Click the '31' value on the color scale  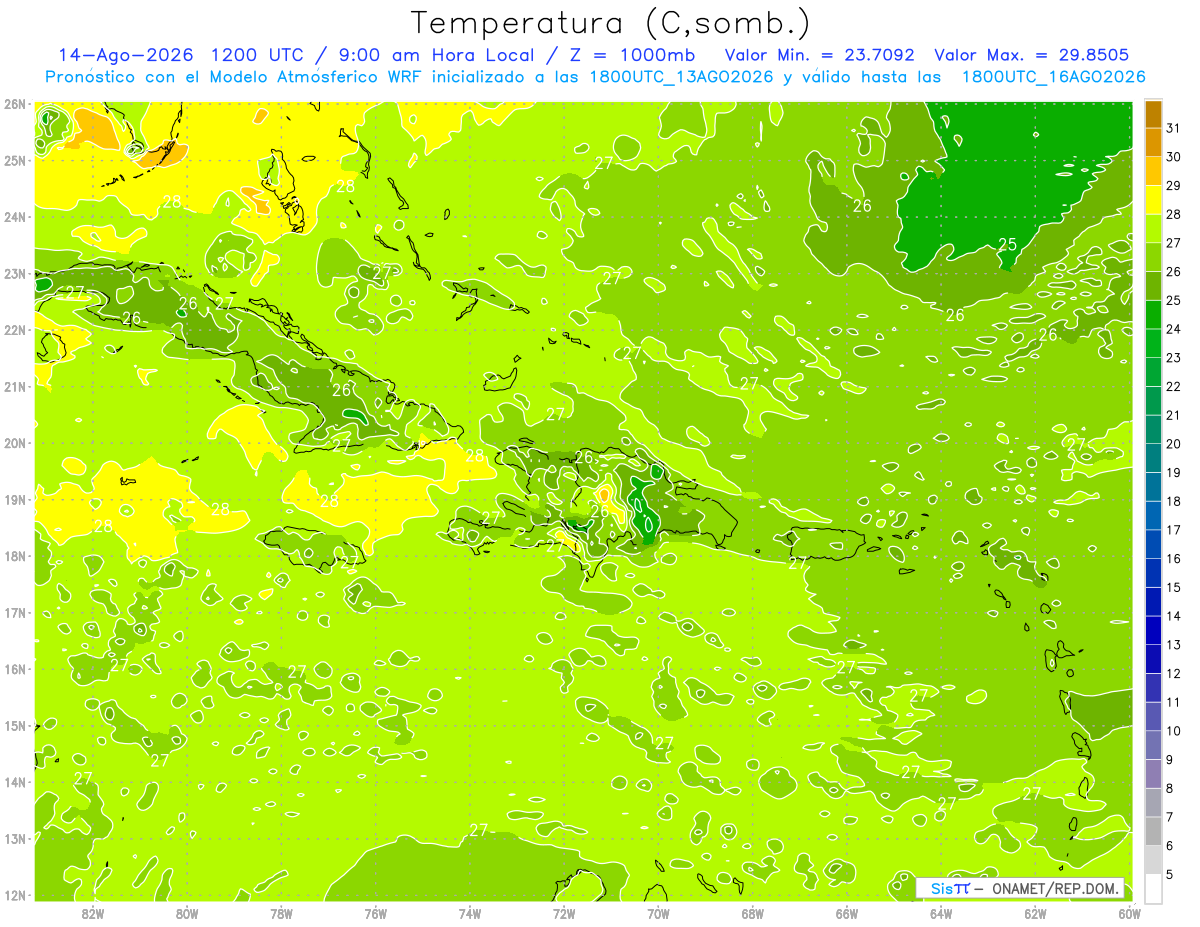pyautogui.click(x=1174, y=128)
